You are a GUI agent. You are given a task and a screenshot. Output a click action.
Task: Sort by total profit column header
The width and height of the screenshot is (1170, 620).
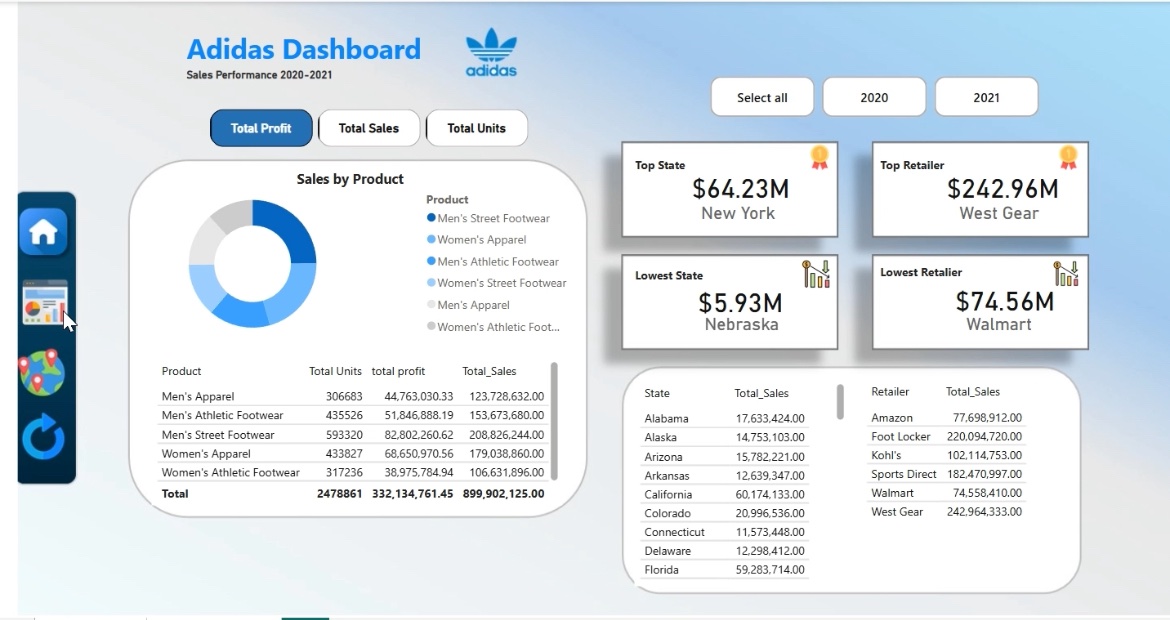(x=398, y=371)
